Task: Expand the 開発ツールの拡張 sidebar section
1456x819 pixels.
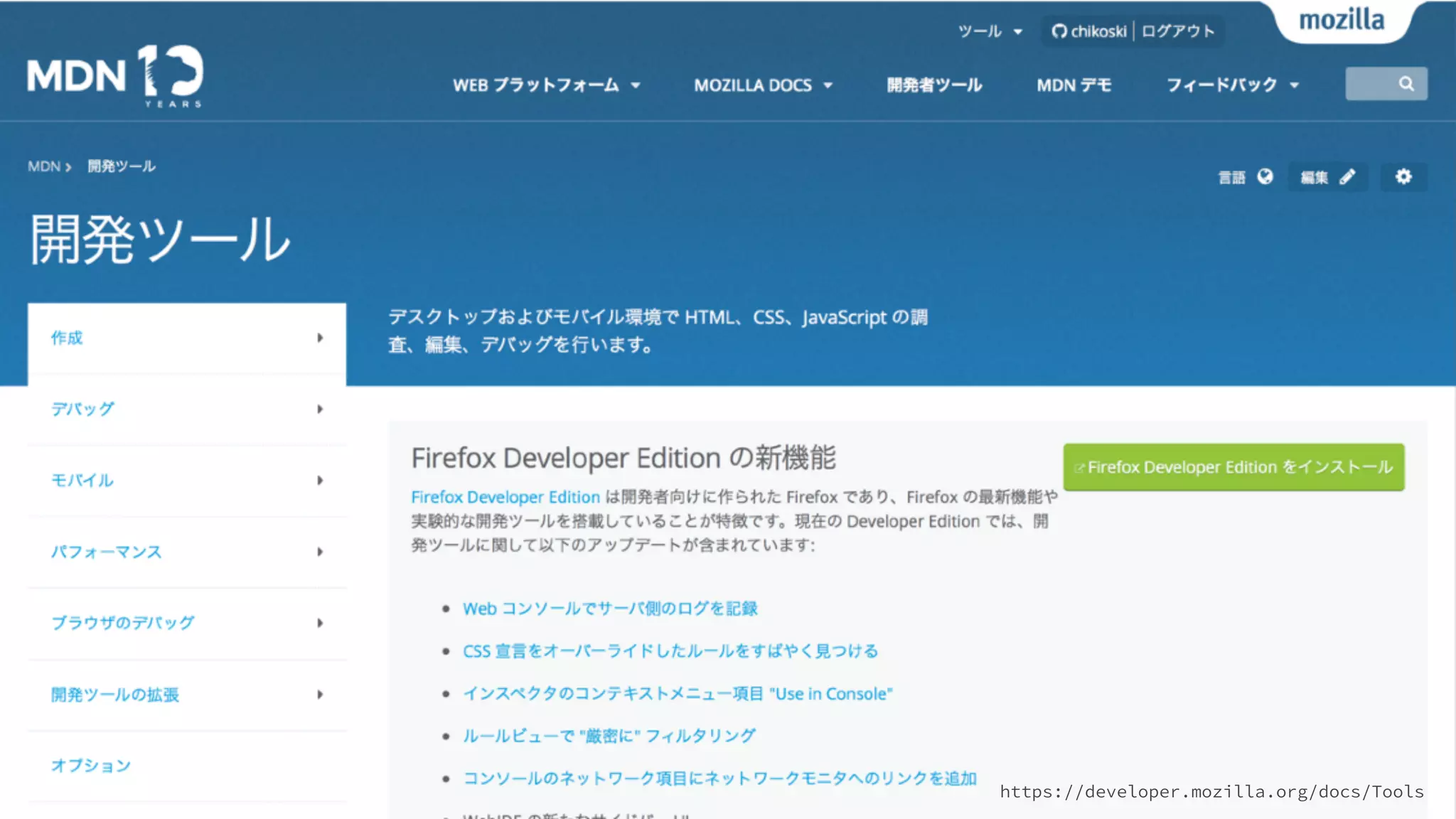Action: [x=187, y=695]
